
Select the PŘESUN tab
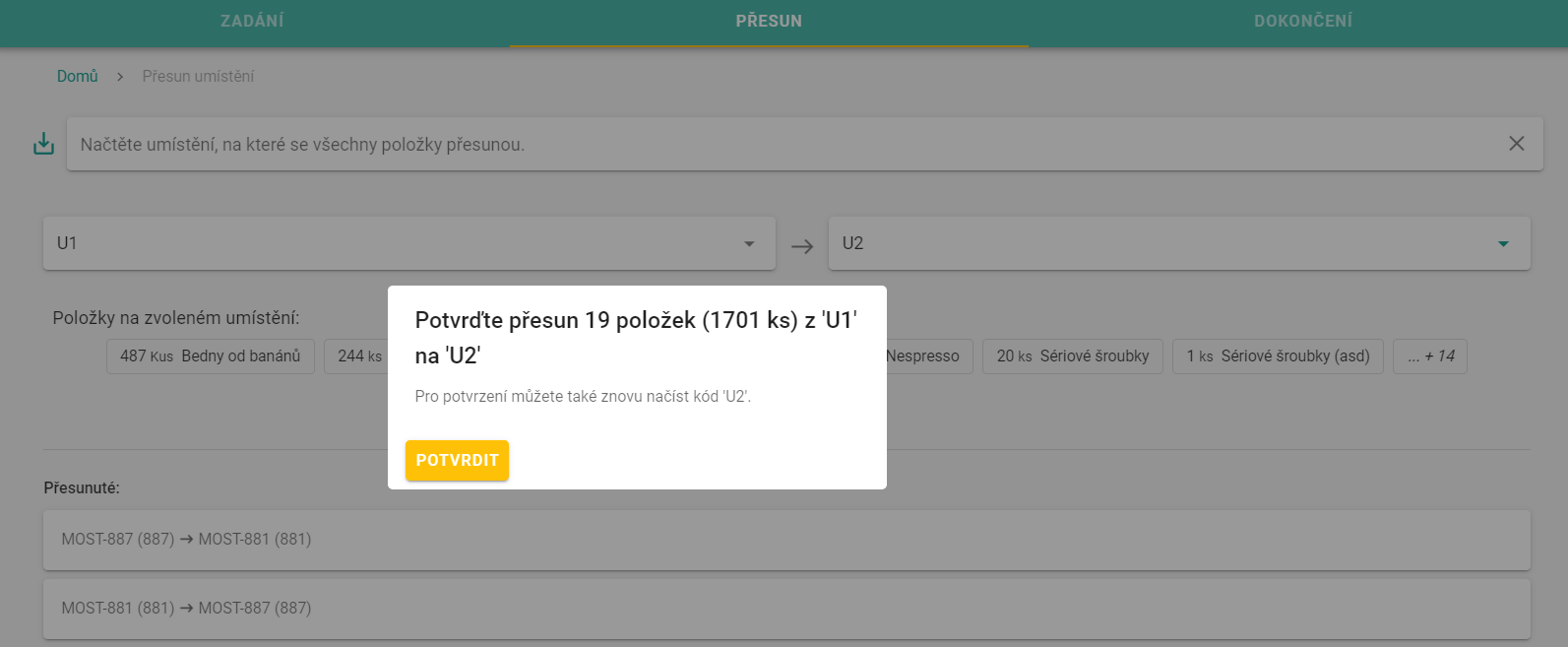point(769,21)
